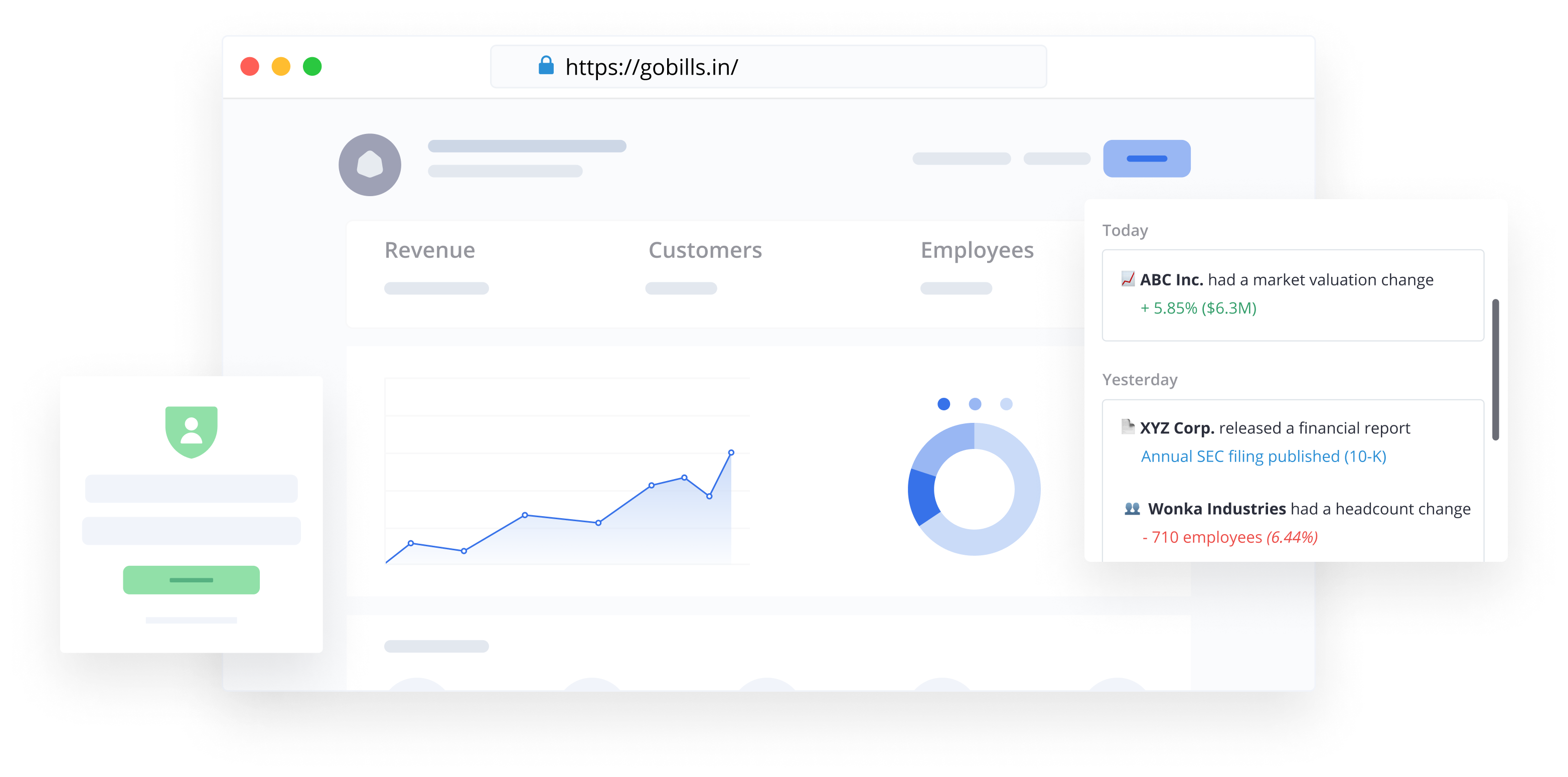
Task: Click the green user shield icon
Action: click(191, 431)
